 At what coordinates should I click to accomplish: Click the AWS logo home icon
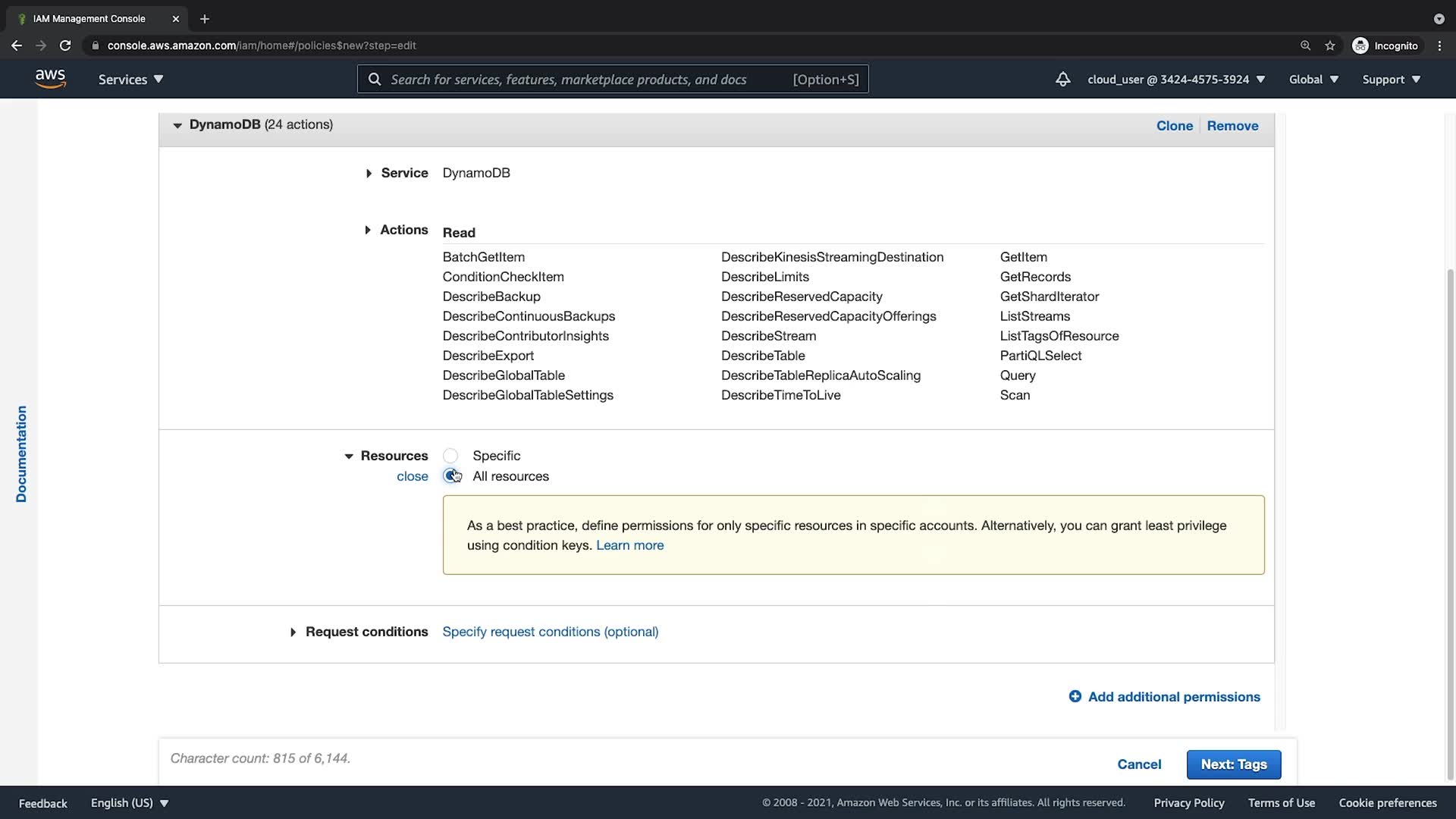(x=50, y=79)
